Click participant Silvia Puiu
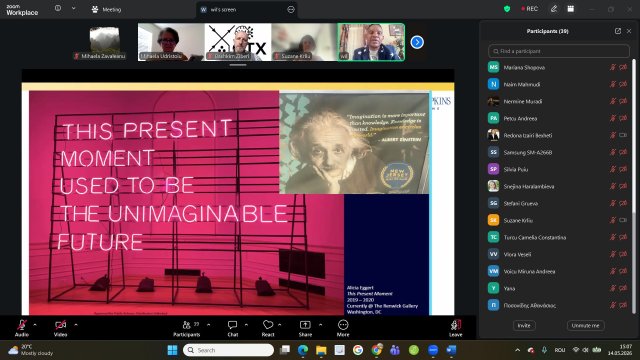Screen dimensions: 640x360 [558, 169]
